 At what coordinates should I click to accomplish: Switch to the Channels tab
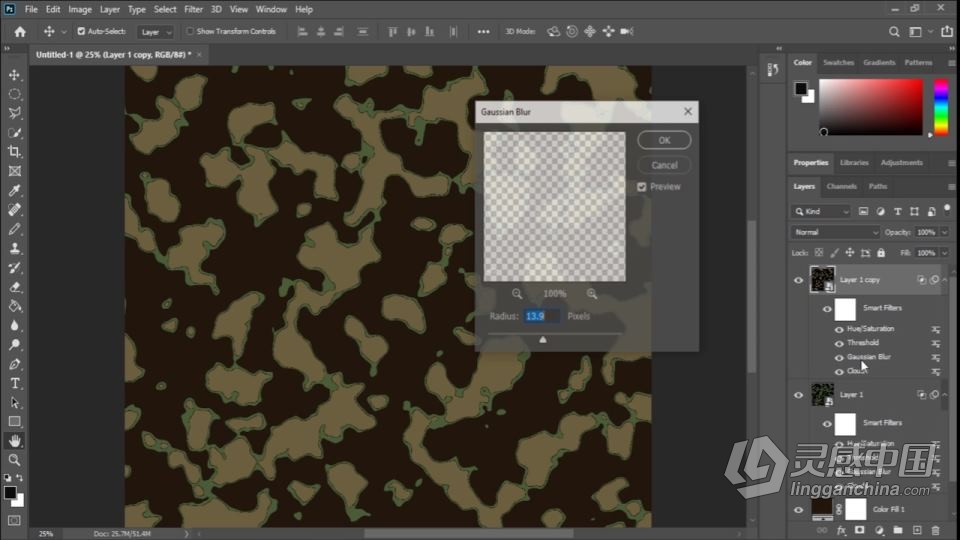coord(841,187)
